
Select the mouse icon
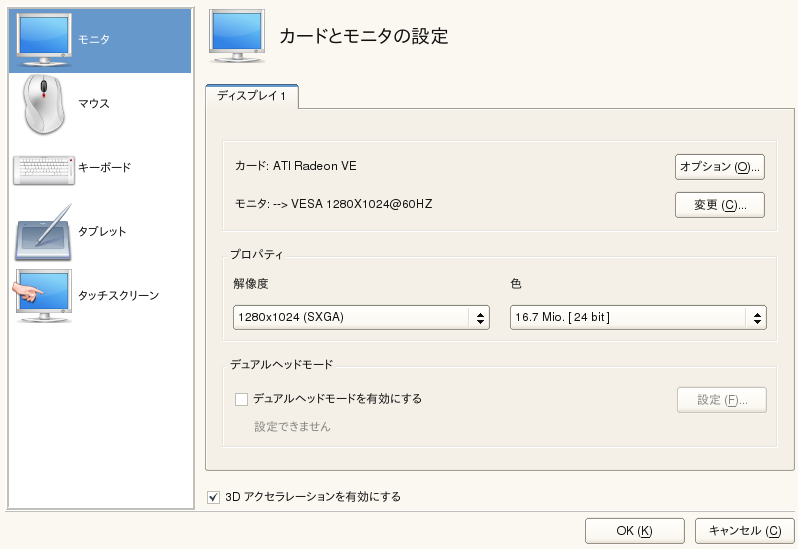pyautogui.click(x=44, y=104)
